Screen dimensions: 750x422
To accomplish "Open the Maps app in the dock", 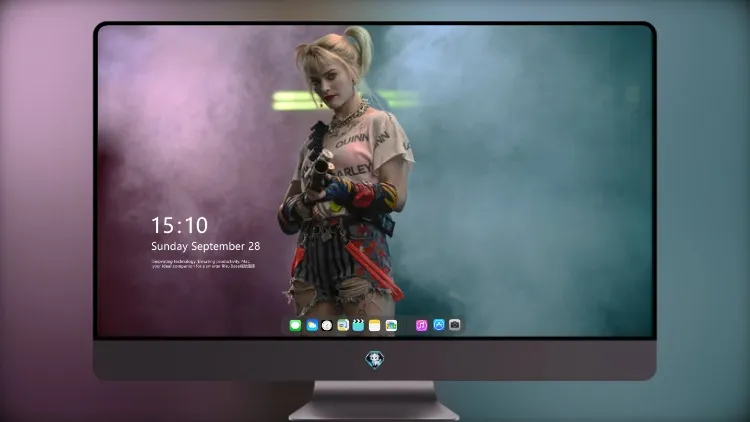I will click(343, 325).
